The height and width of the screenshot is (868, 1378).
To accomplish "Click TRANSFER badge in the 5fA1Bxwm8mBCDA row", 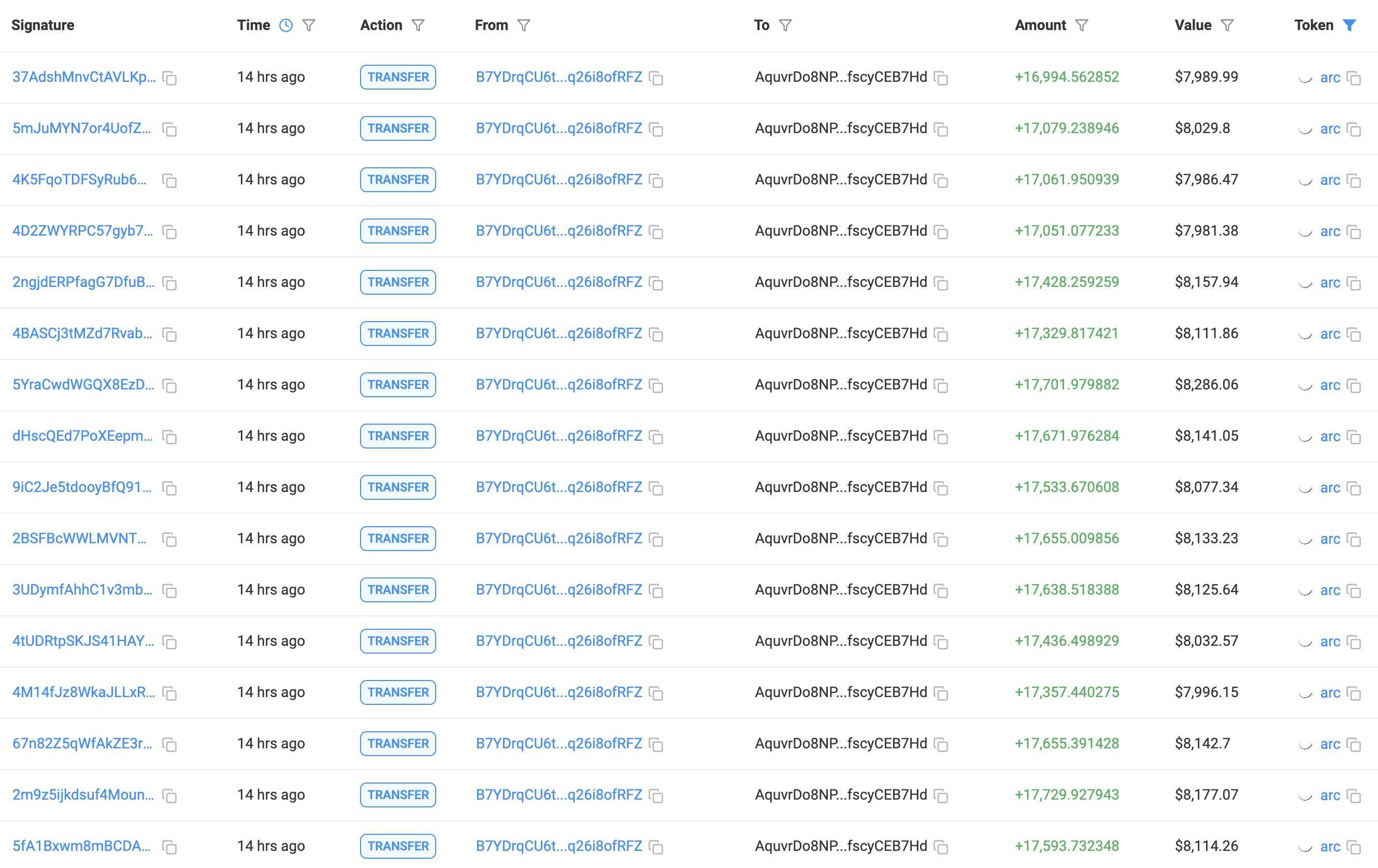I will pos(398,846).
